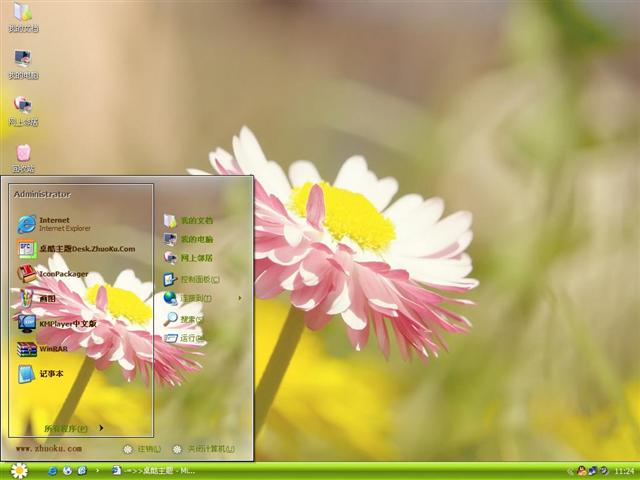This screenshot has width=640, height=480.
Task: Click Internet Explorer quick launch icon
Action: [x=53, y=471]
